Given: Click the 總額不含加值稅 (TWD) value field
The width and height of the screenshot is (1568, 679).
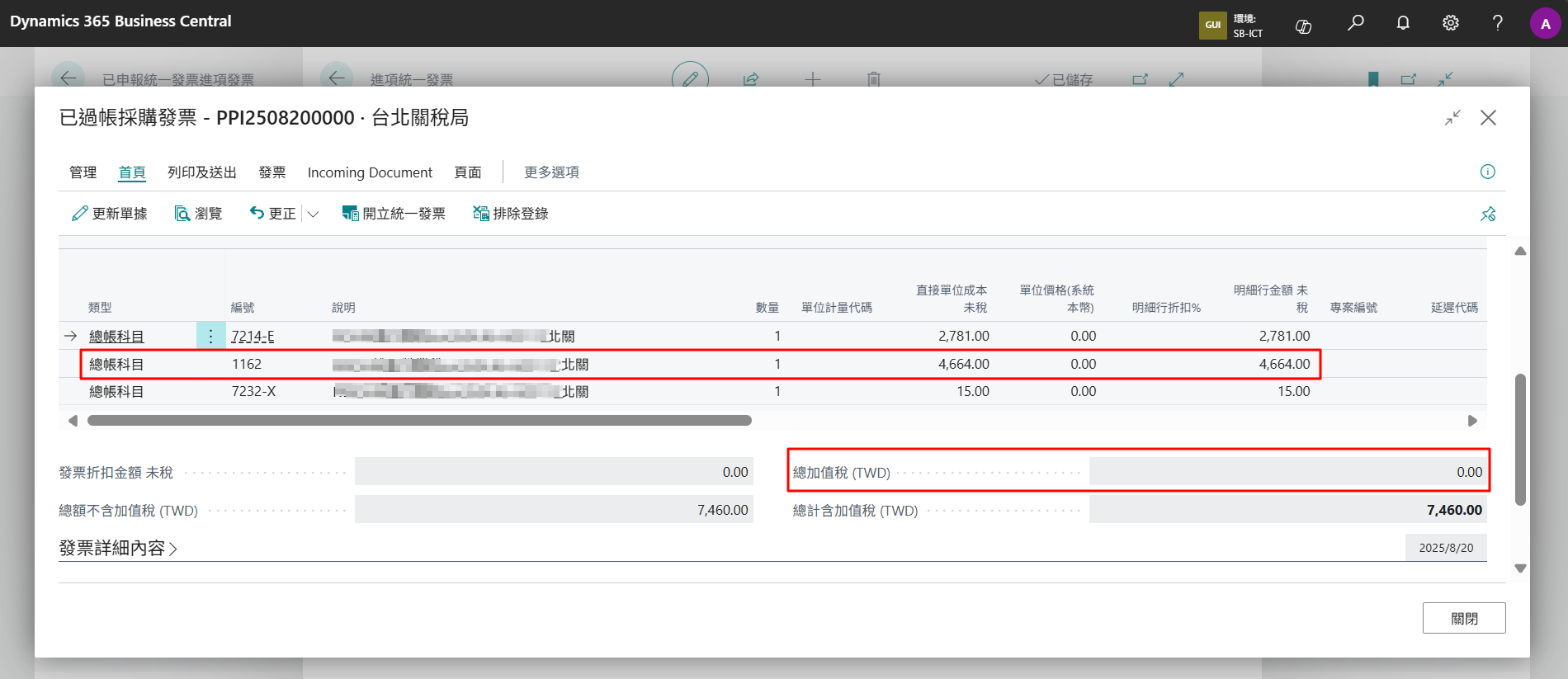Looking at the screenshot, I should click(554, 510).
